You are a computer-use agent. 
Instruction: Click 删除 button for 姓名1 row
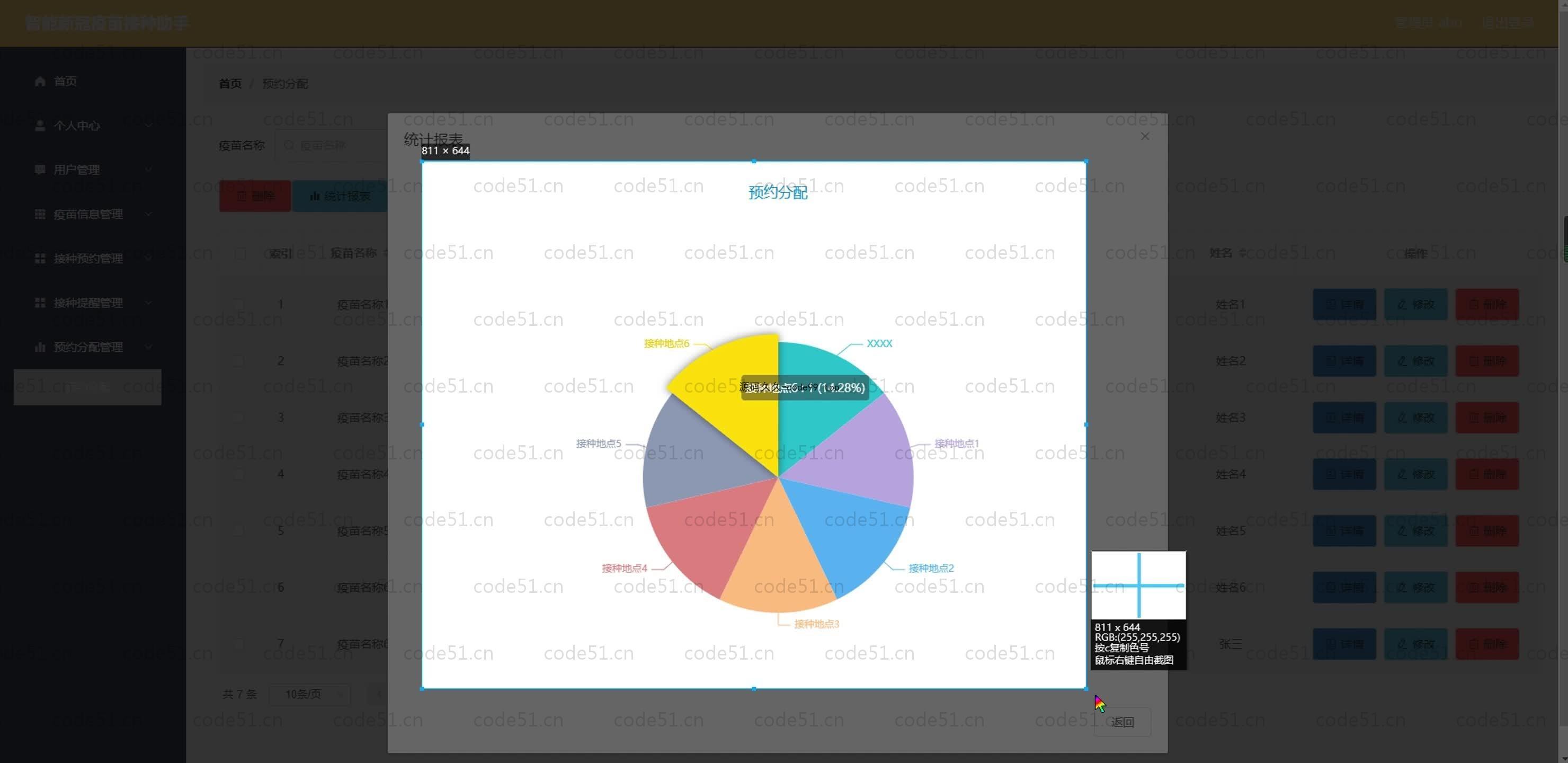tap(1486, 305)
